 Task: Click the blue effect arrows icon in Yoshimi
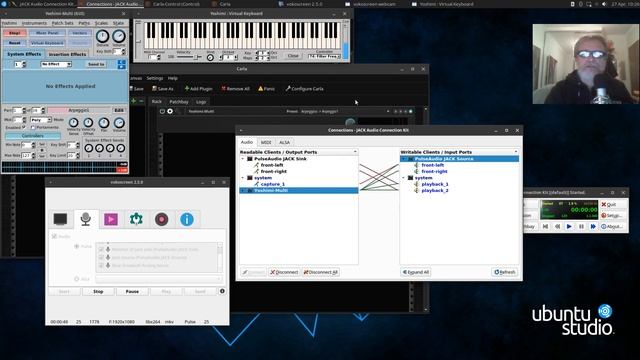121,64
